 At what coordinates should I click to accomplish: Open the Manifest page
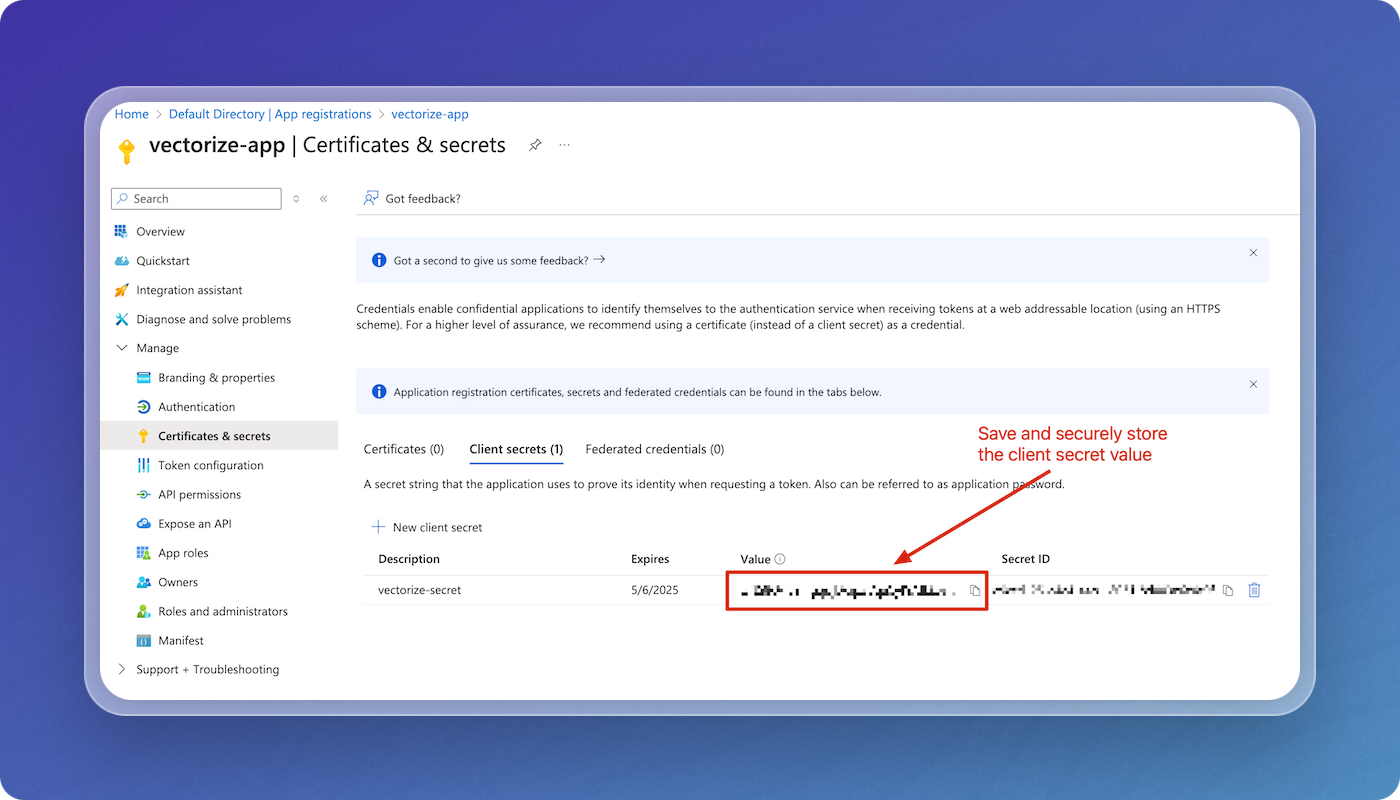[180, 640]
